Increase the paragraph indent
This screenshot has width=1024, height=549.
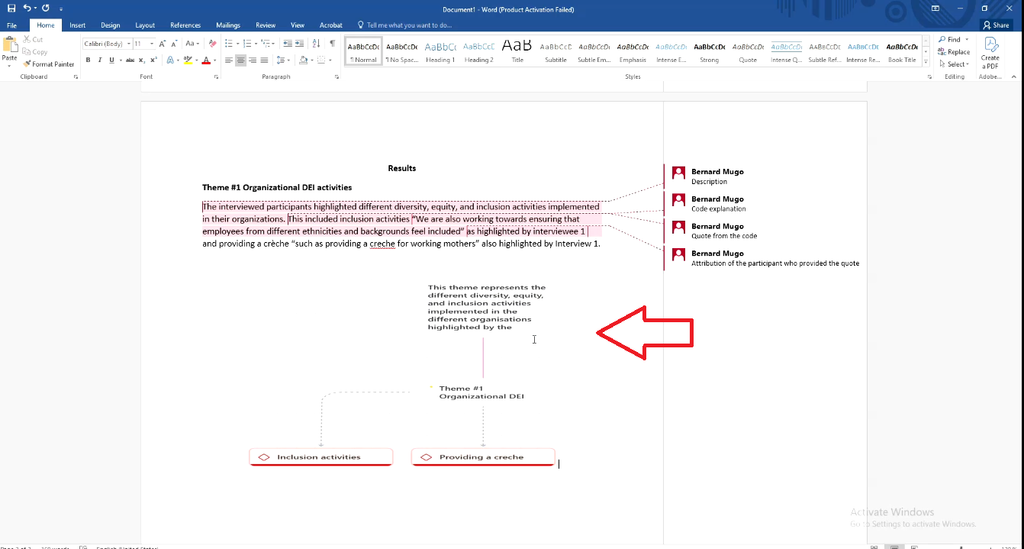[x=299, y=44]
